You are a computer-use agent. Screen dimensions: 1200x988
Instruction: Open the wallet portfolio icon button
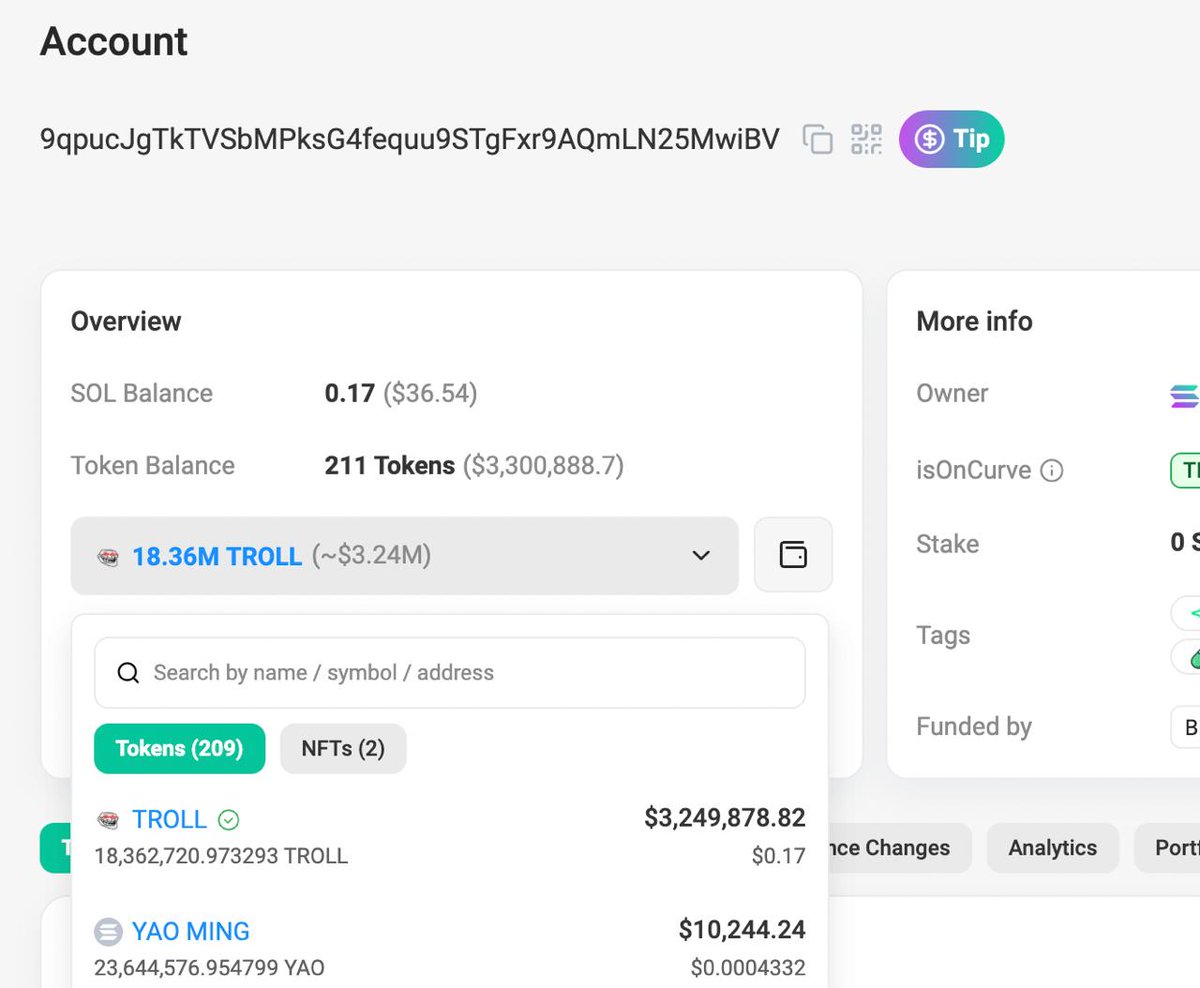pos(793,555)
